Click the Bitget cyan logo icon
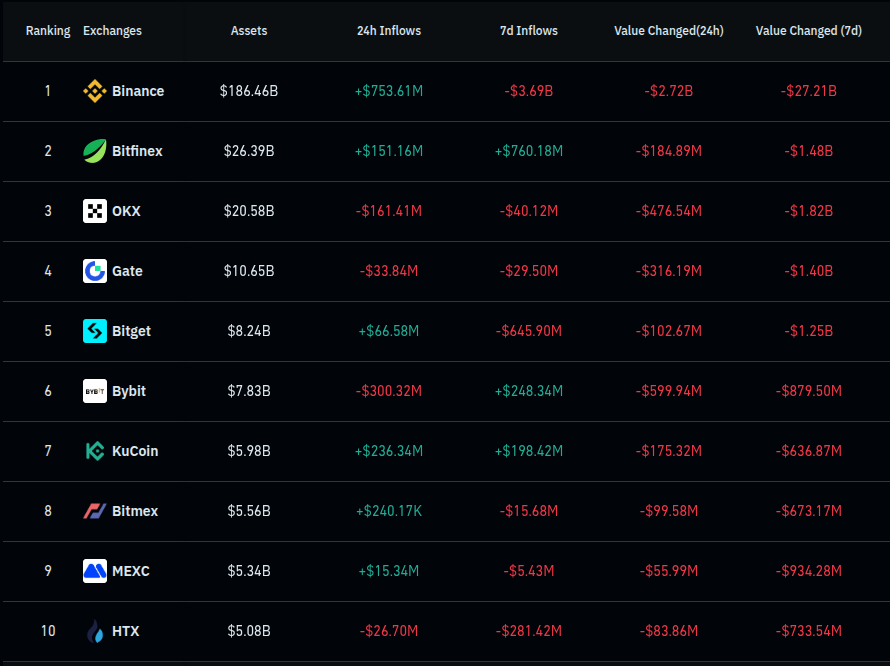The height and width of the screenshot is (666, 890). coord(95,331)
